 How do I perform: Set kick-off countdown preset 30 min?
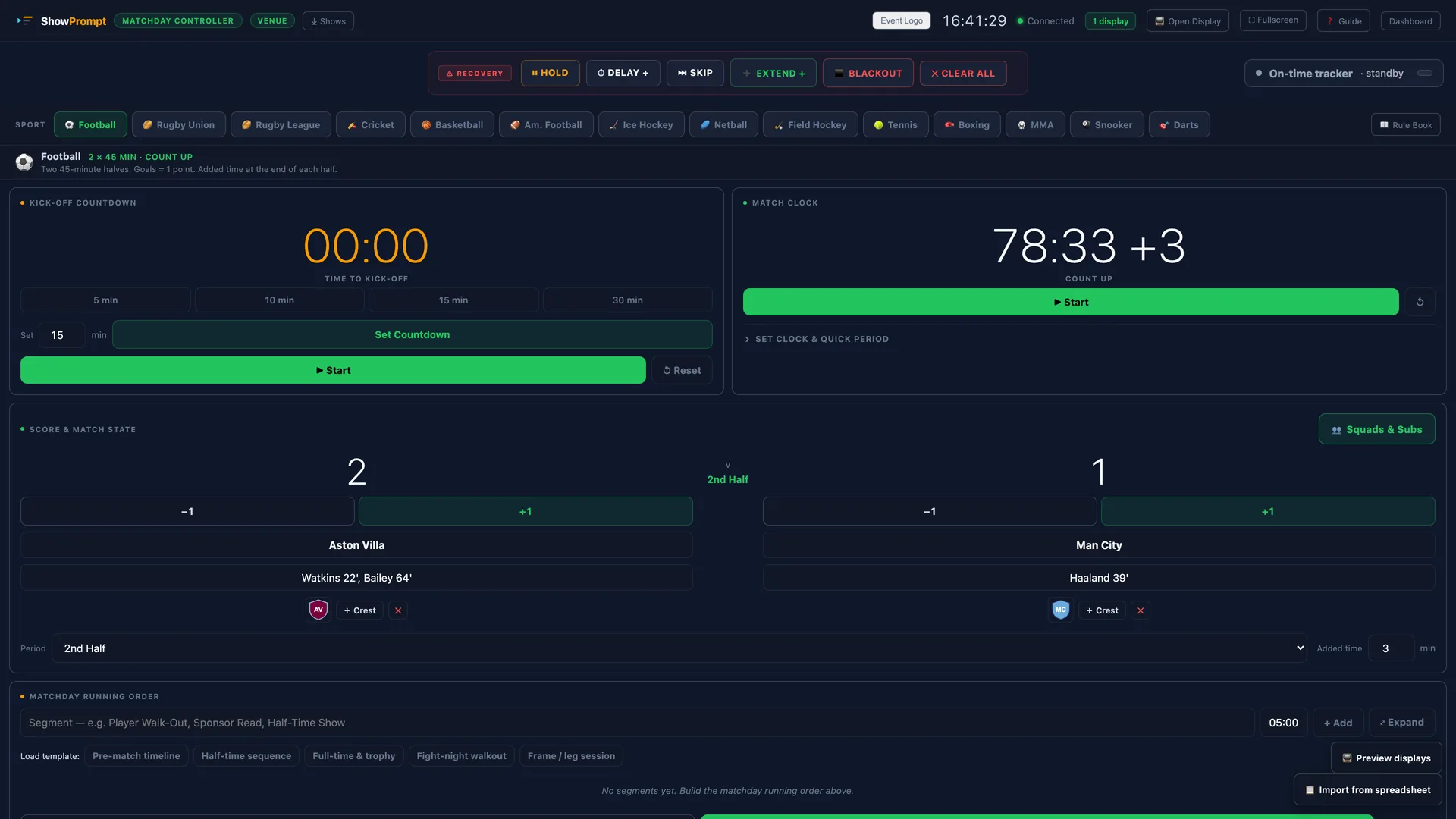[627, 300]
